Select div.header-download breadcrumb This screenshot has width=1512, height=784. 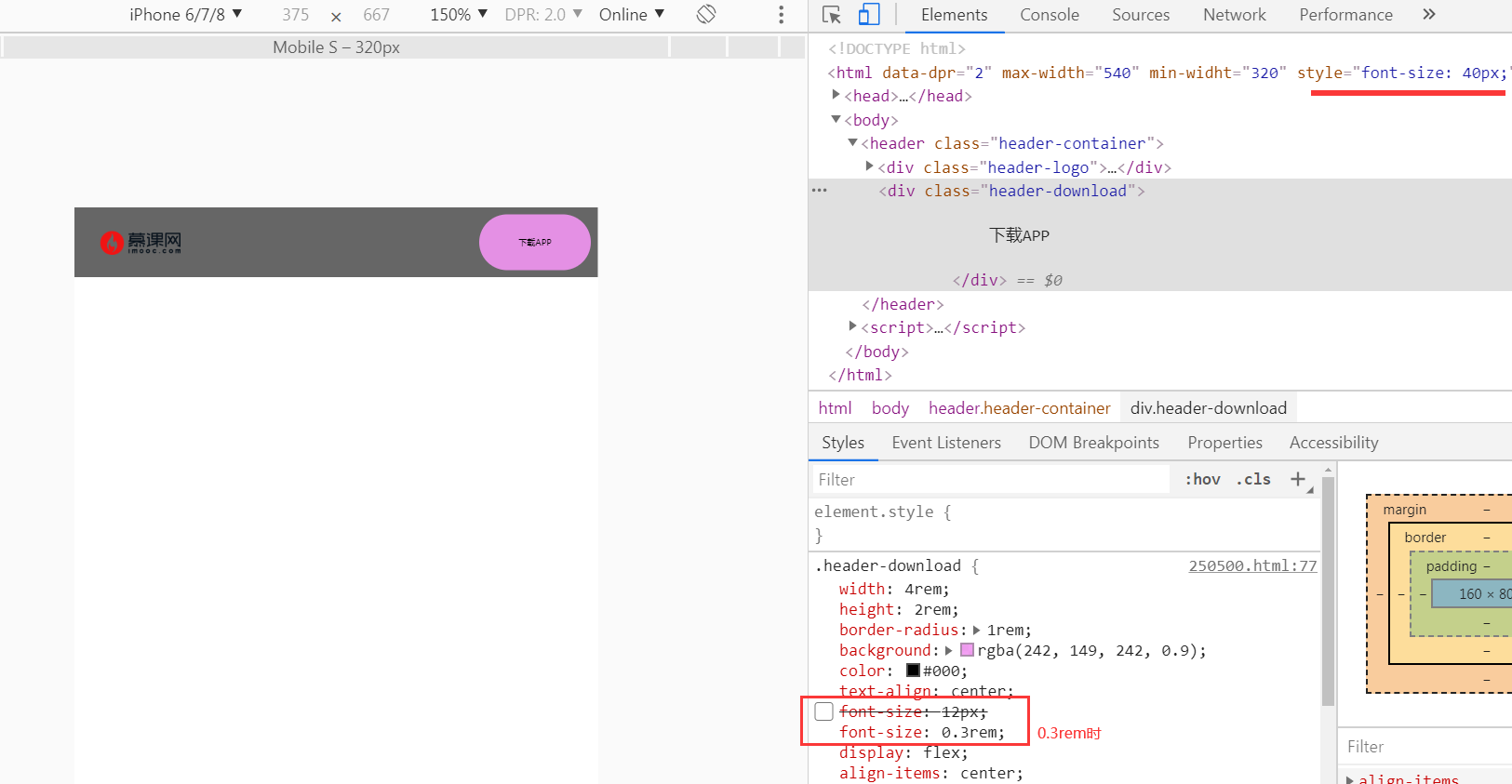1209,408
